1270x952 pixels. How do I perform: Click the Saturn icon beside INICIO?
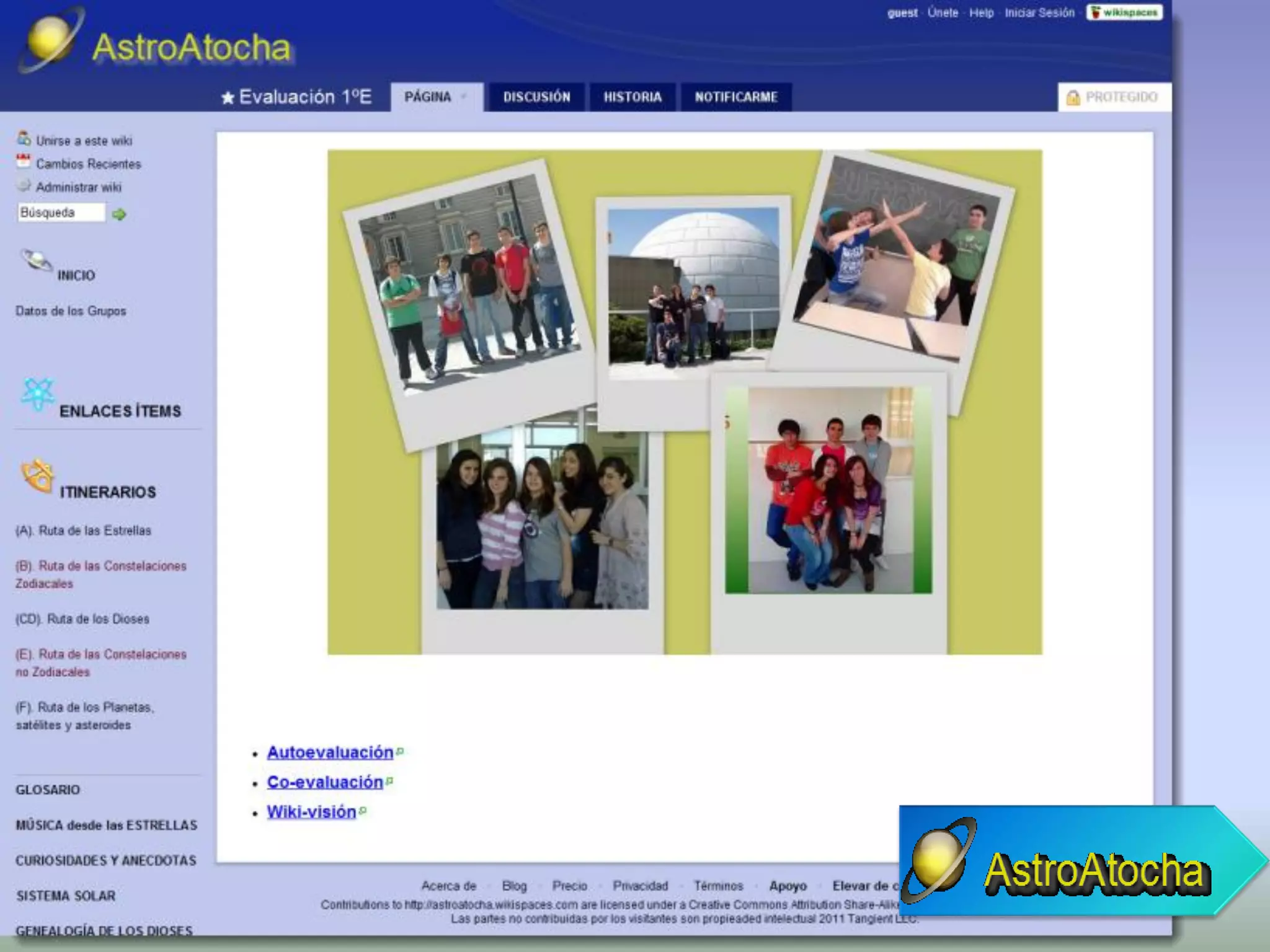click(x=37, y=261)
